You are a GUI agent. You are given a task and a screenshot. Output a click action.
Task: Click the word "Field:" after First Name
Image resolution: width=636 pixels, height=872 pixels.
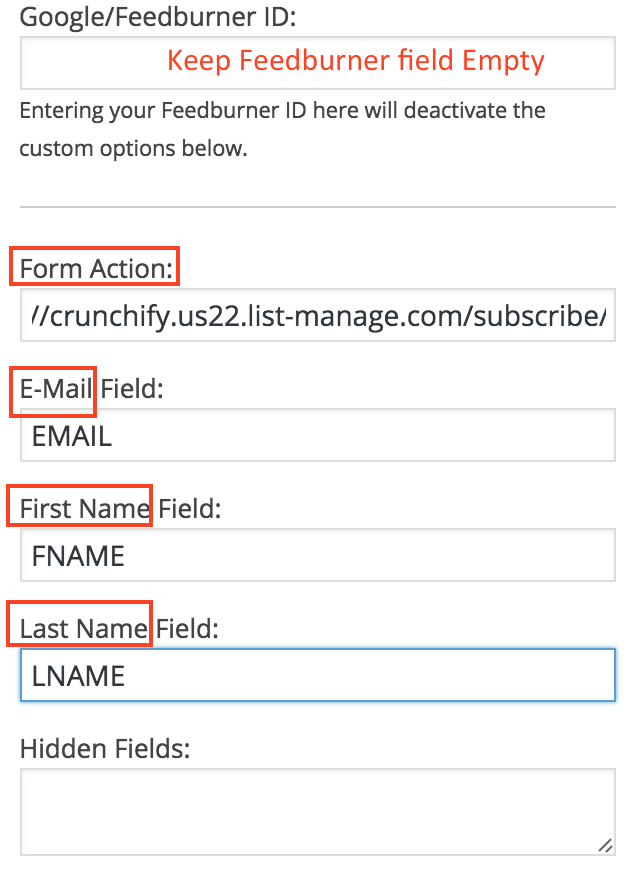189,508
